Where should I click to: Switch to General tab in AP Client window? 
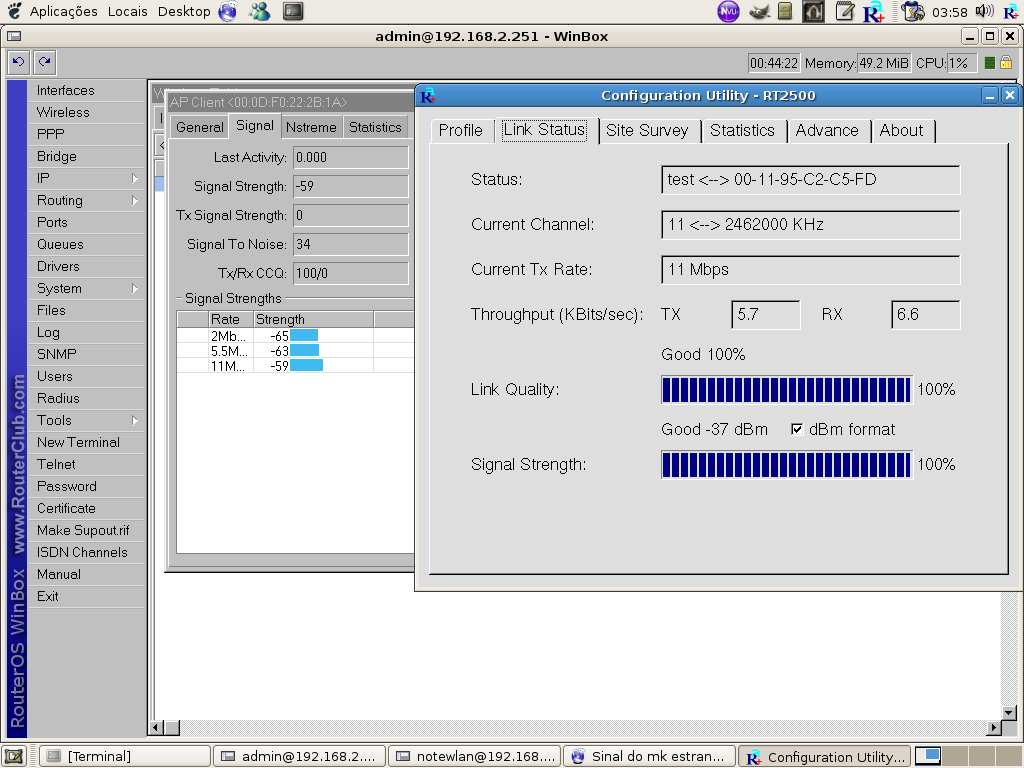200,127
